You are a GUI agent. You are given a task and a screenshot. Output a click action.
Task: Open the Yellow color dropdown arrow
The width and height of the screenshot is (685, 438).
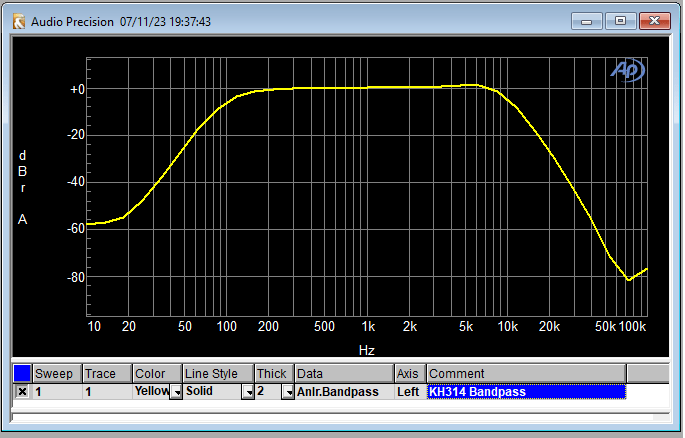click(x=176, y=392)
